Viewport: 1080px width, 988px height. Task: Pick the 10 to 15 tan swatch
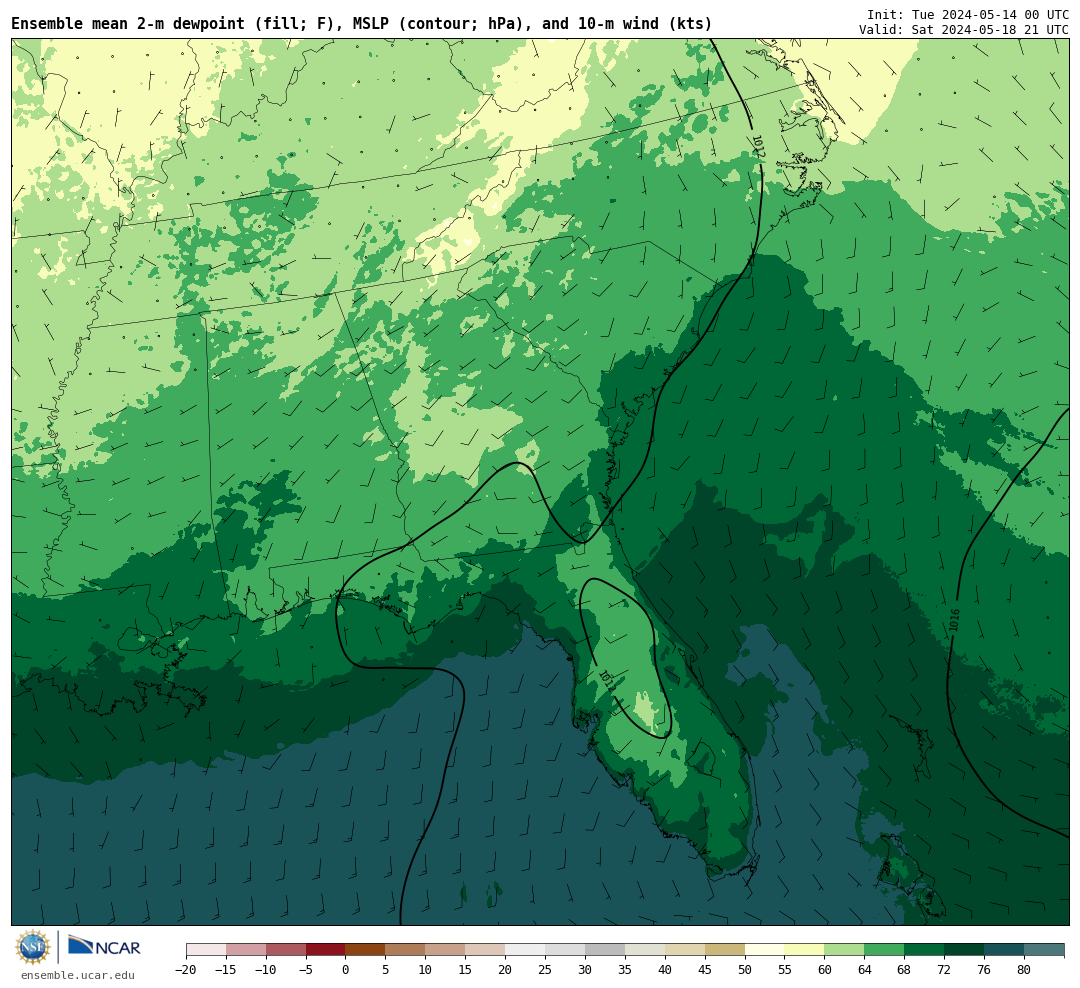click(x=446, y=950)
